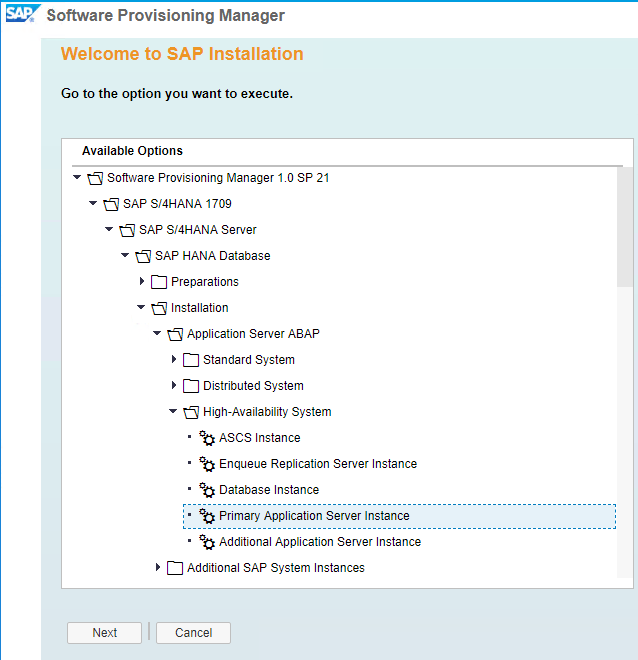Image resolution: width=638 pixels, height=660 pixels.
Task: Click the Database Instance gear icon
Action: tap(207, 490)
